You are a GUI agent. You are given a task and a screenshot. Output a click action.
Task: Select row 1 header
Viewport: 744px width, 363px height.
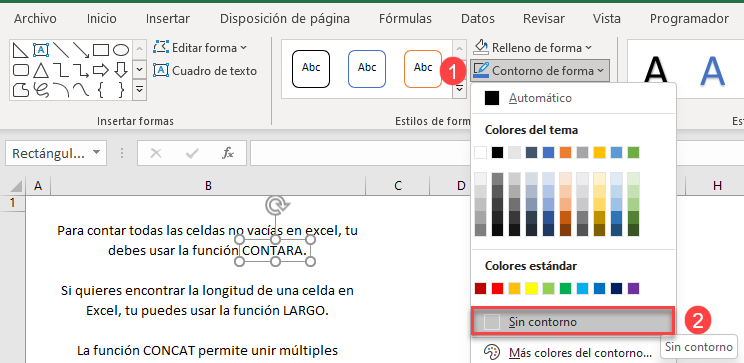[12, 203]
